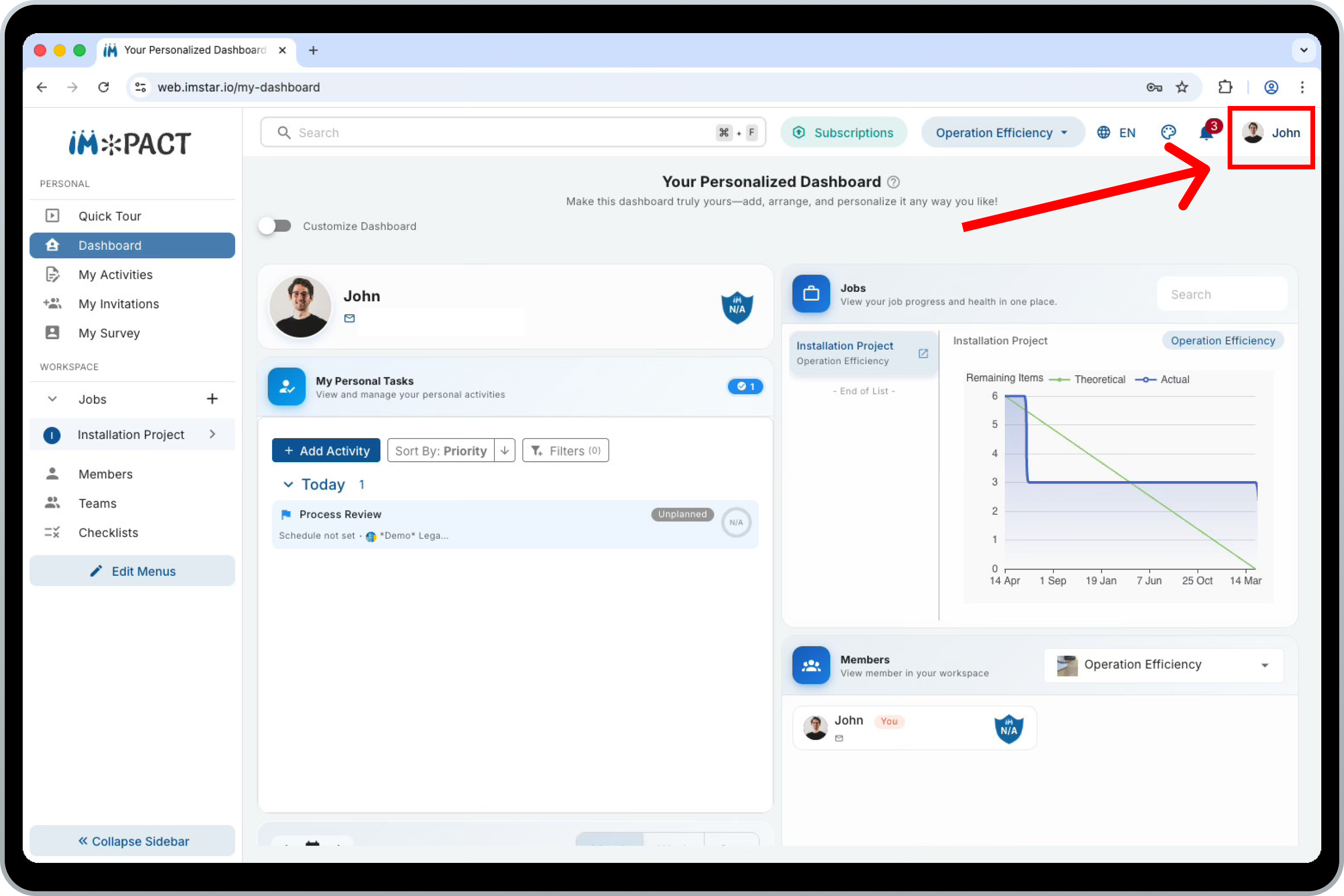Viewport: 1344px width, 896px height.
Task: Click the Process Review N/A status circle
Action: [x=736, y=522]
